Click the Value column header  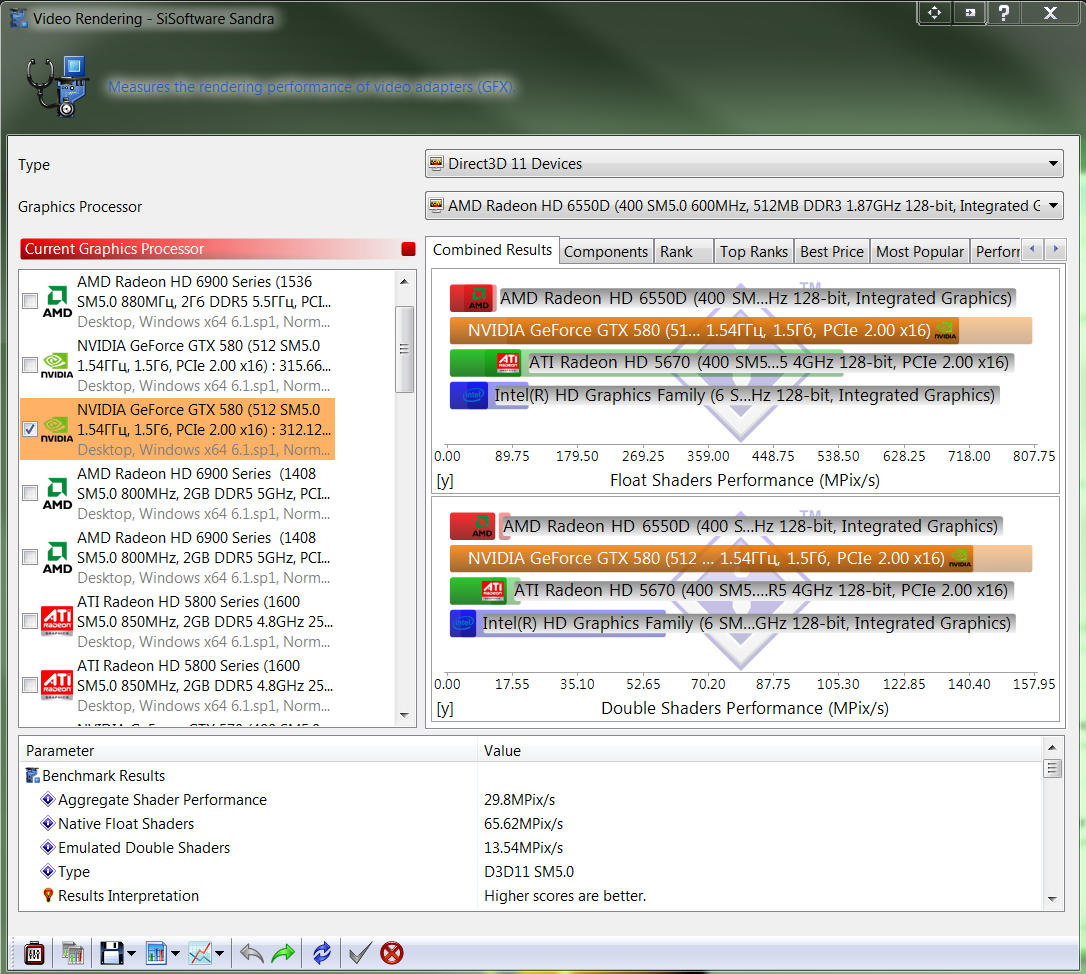(760, 750)
